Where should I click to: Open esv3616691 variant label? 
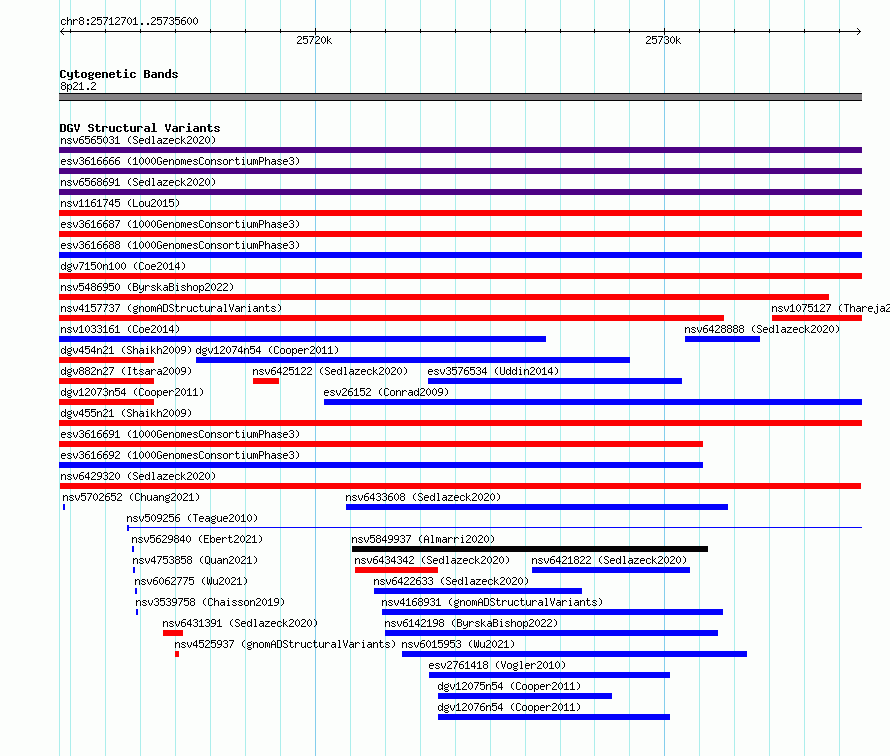click(180, 434)
